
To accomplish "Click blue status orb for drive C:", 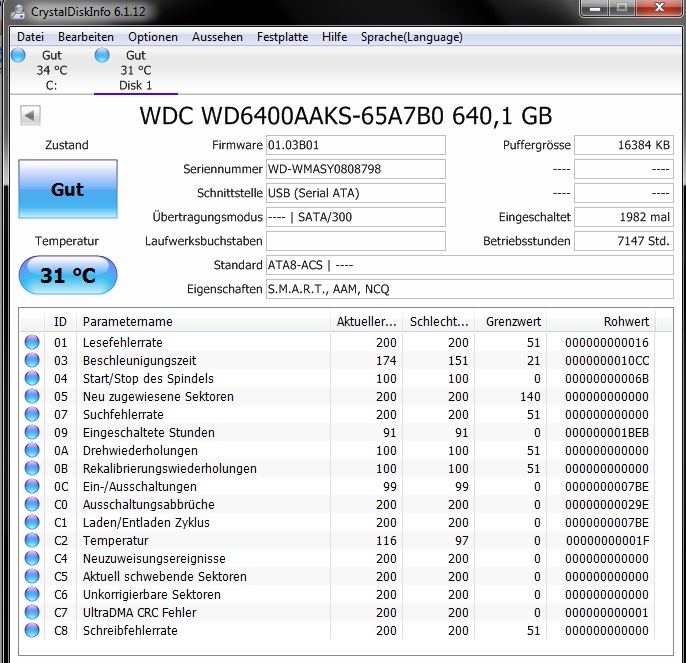I will tap(18, 55).
